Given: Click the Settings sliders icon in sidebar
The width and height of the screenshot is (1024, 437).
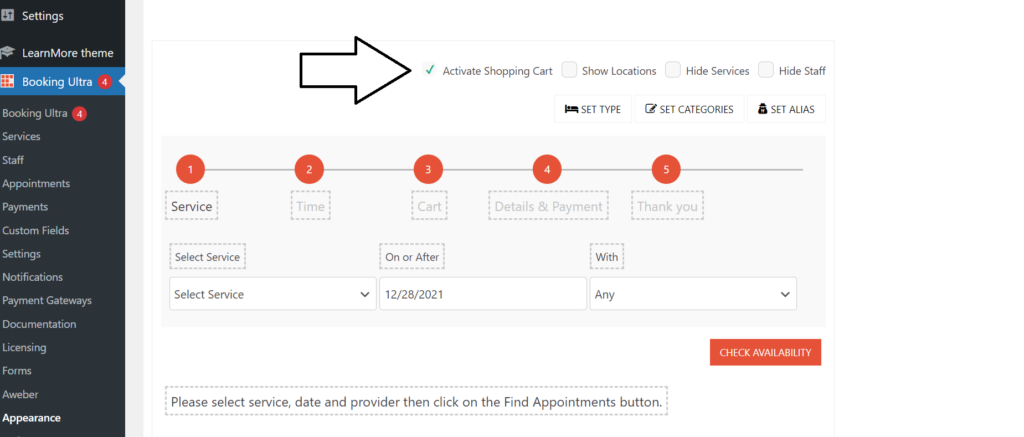Looking at the screenshot, I should coord(7,15).
